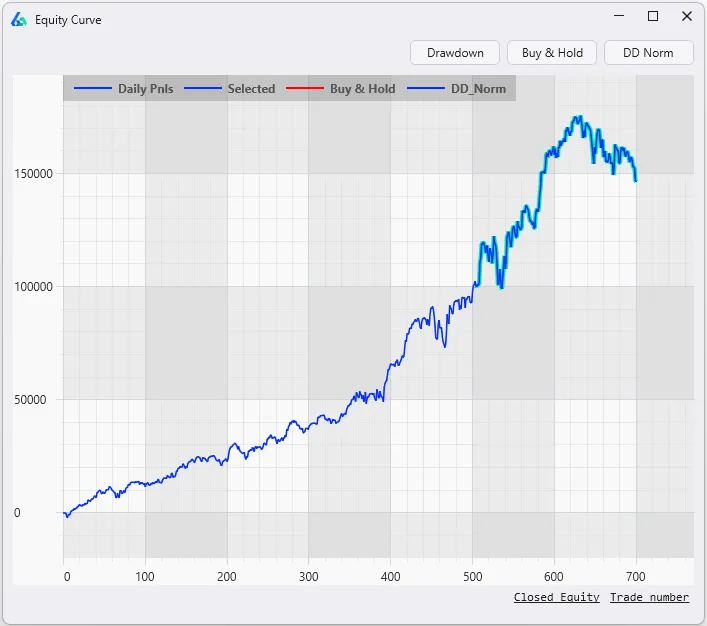Open the Closed Equity link
The image size is (707, 626).
tap(556, 597)
